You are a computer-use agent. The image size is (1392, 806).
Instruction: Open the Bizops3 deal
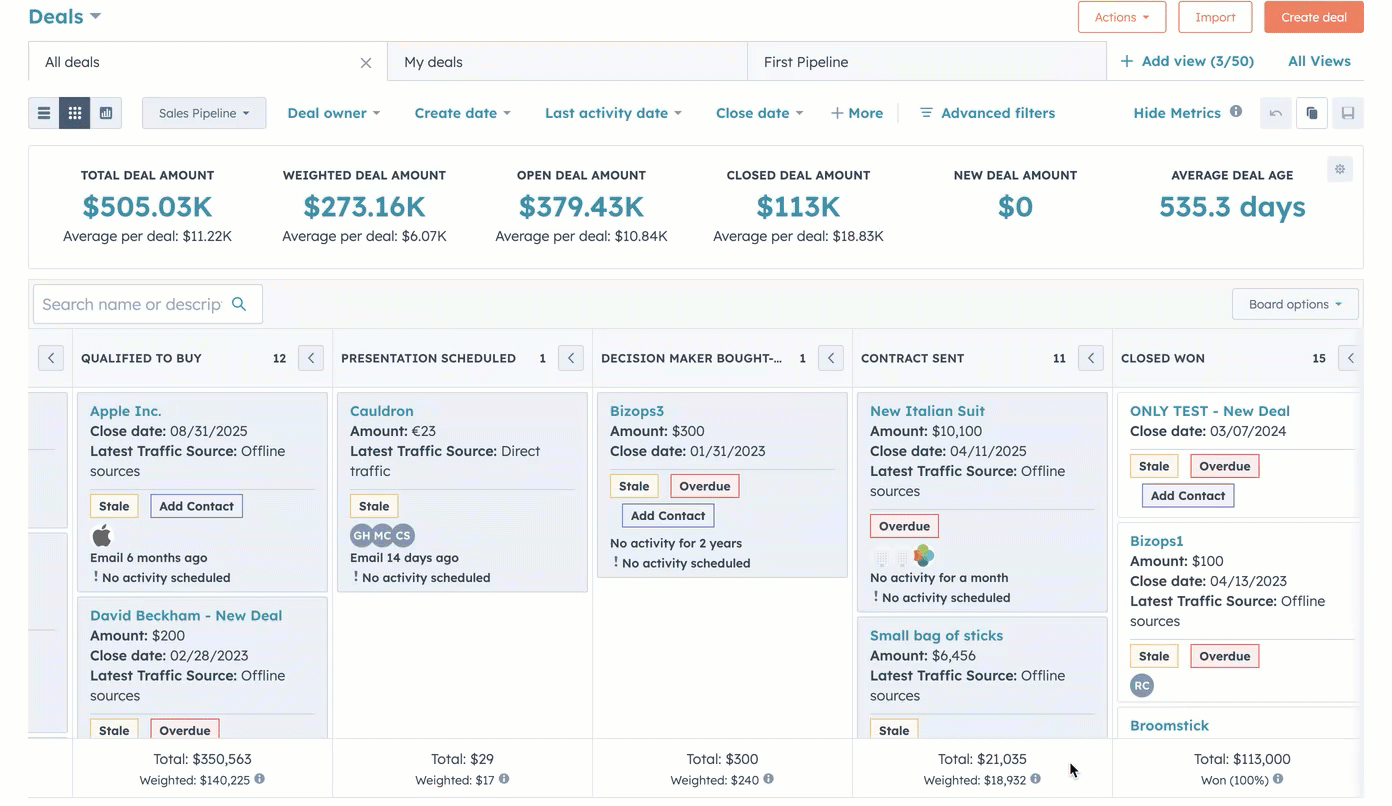pyautogui.click(x=637, y=411)
